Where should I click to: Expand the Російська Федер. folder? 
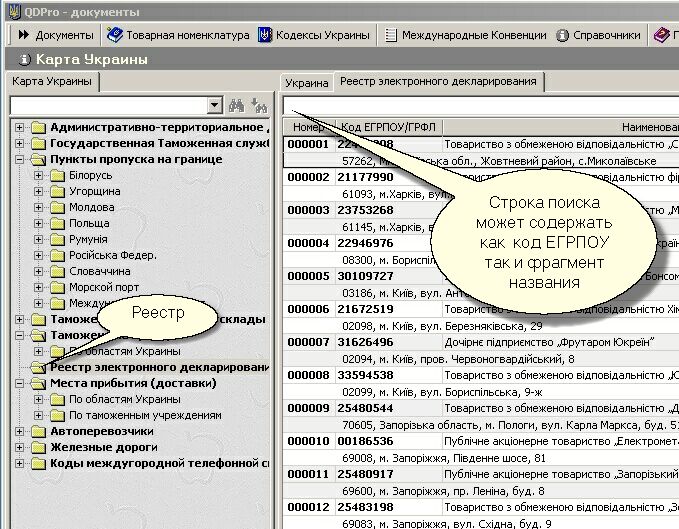(39, 255)
